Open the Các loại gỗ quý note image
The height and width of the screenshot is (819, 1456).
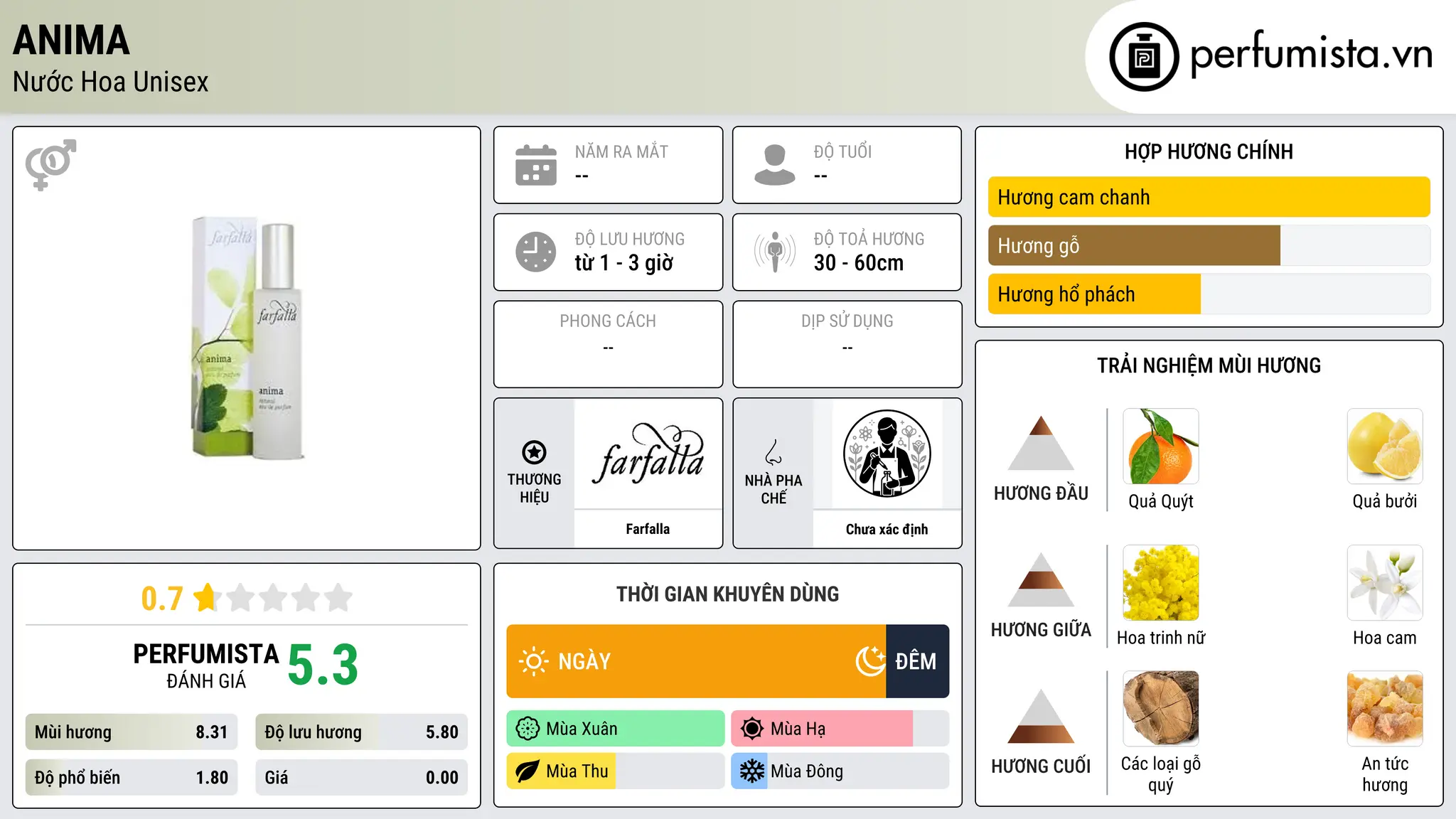click(x=1161, y=709)
